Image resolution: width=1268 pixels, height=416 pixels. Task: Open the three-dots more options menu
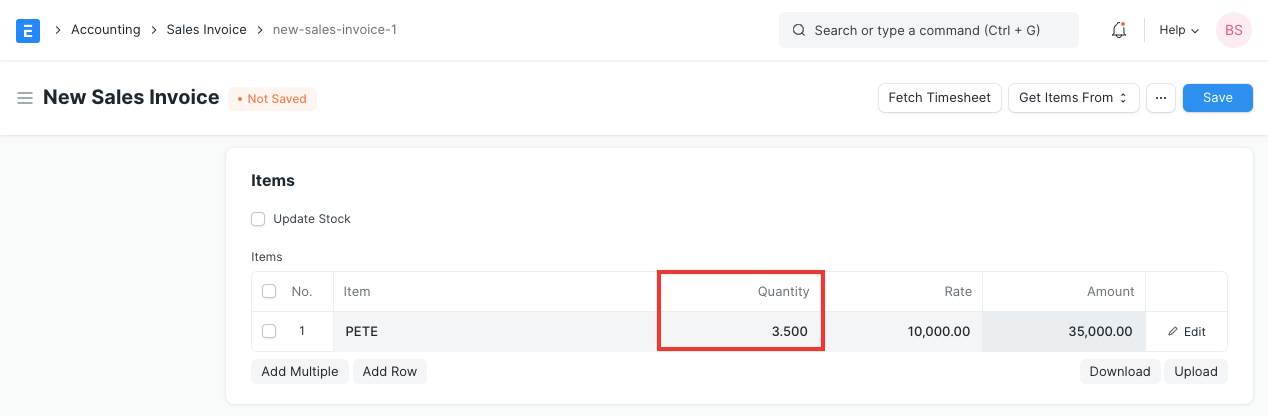click(x=1160, y=98)
